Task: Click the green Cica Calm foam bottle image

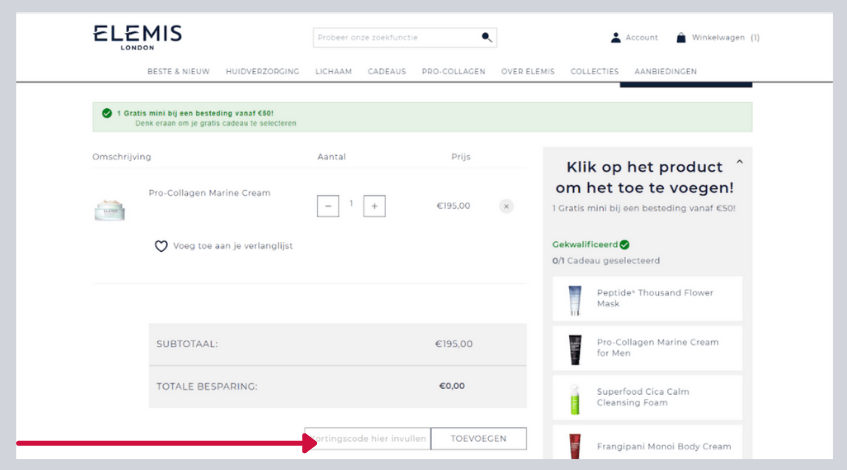Action: pos(575,399)
